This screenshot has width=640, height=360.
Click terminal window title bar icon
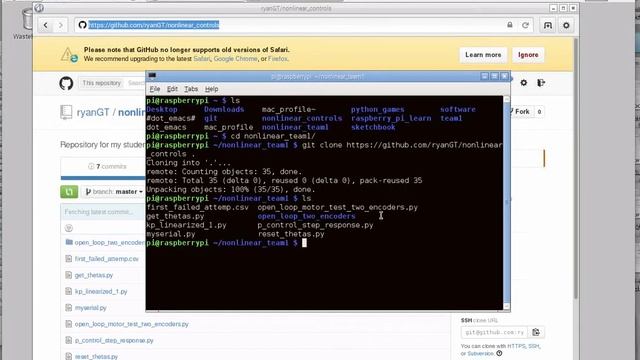click(152, 76)
